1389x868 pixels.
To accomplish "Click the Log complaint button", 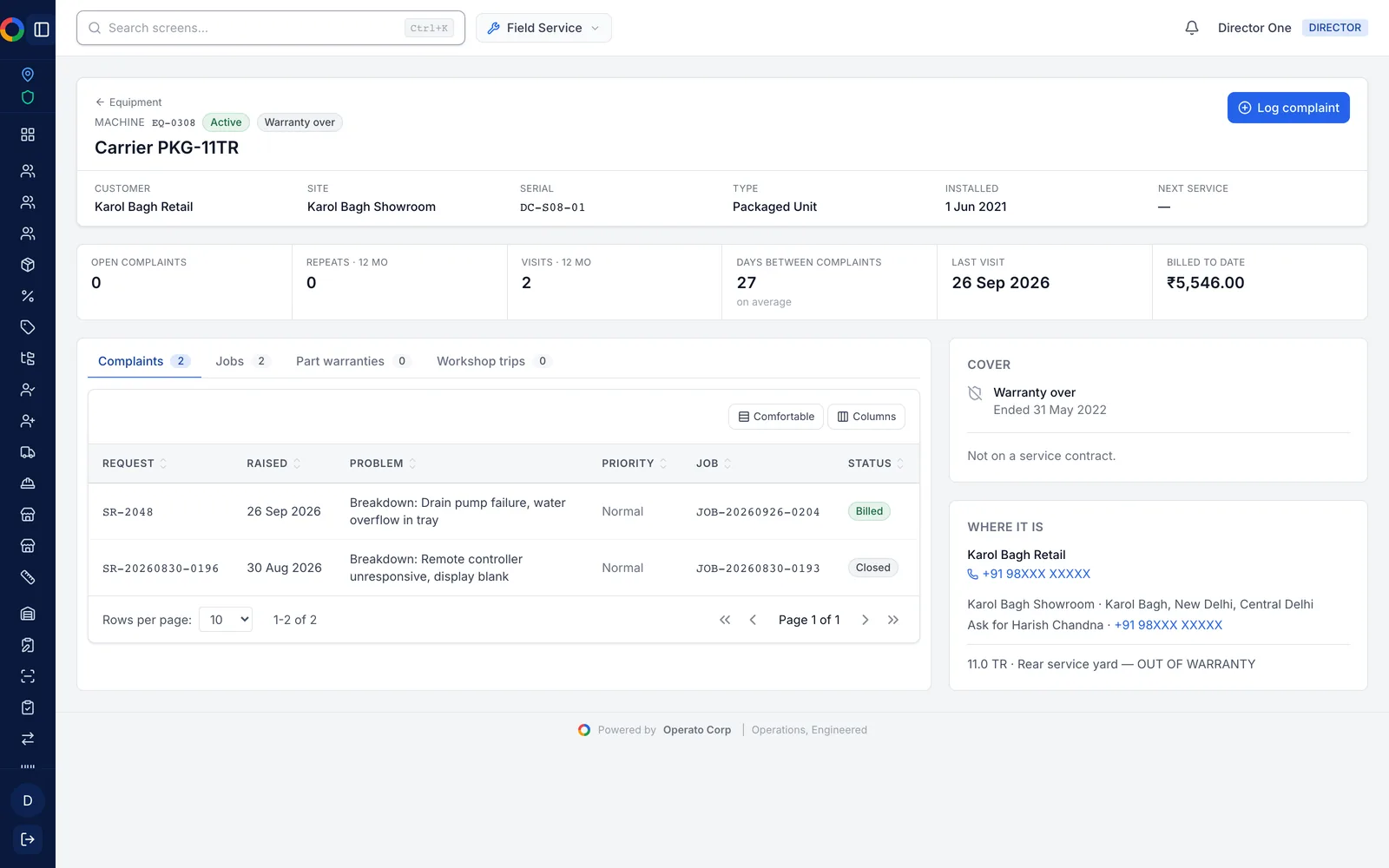I will (x=1288, y=108).
